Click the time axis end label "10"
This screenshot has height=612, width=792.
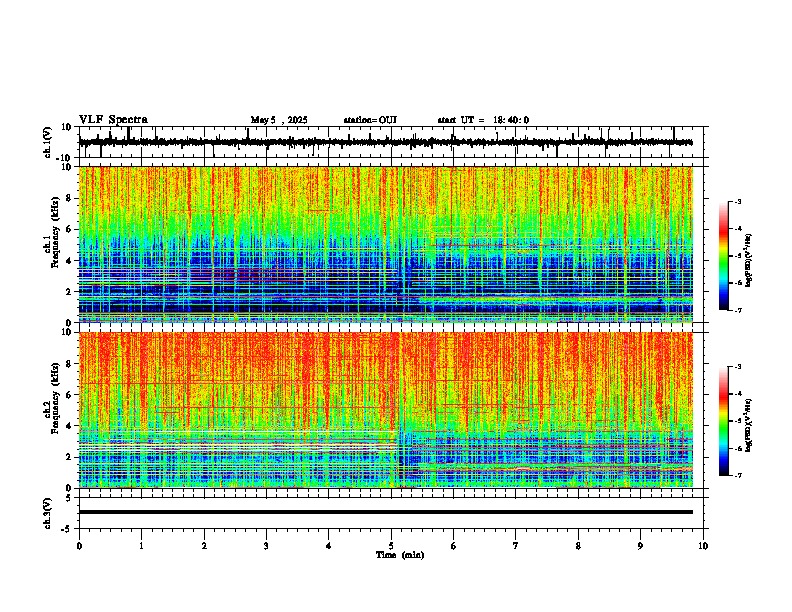click(703, 546)
